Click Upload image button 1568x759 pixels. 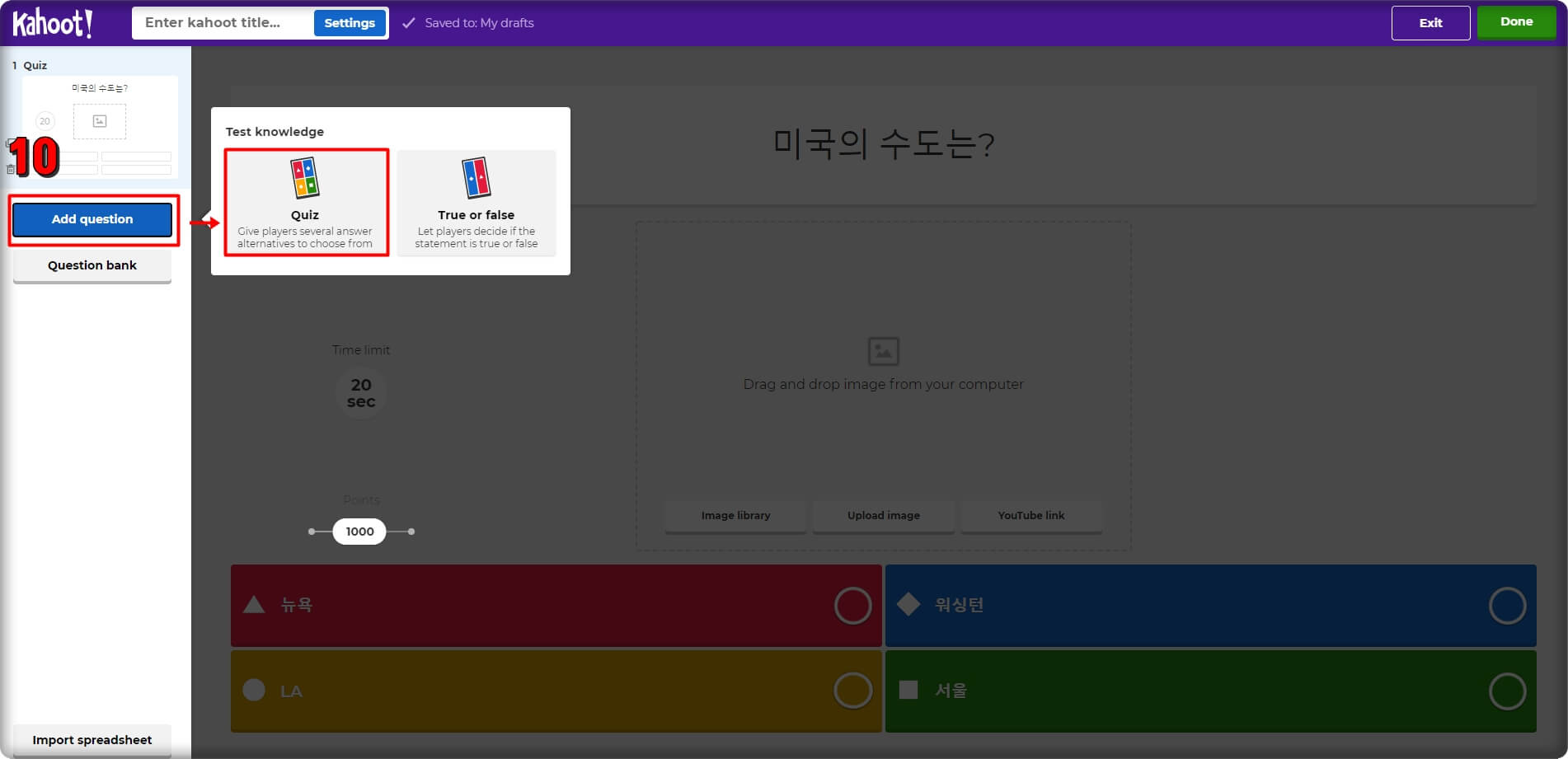pyautogui.click(x=883, y=516)
